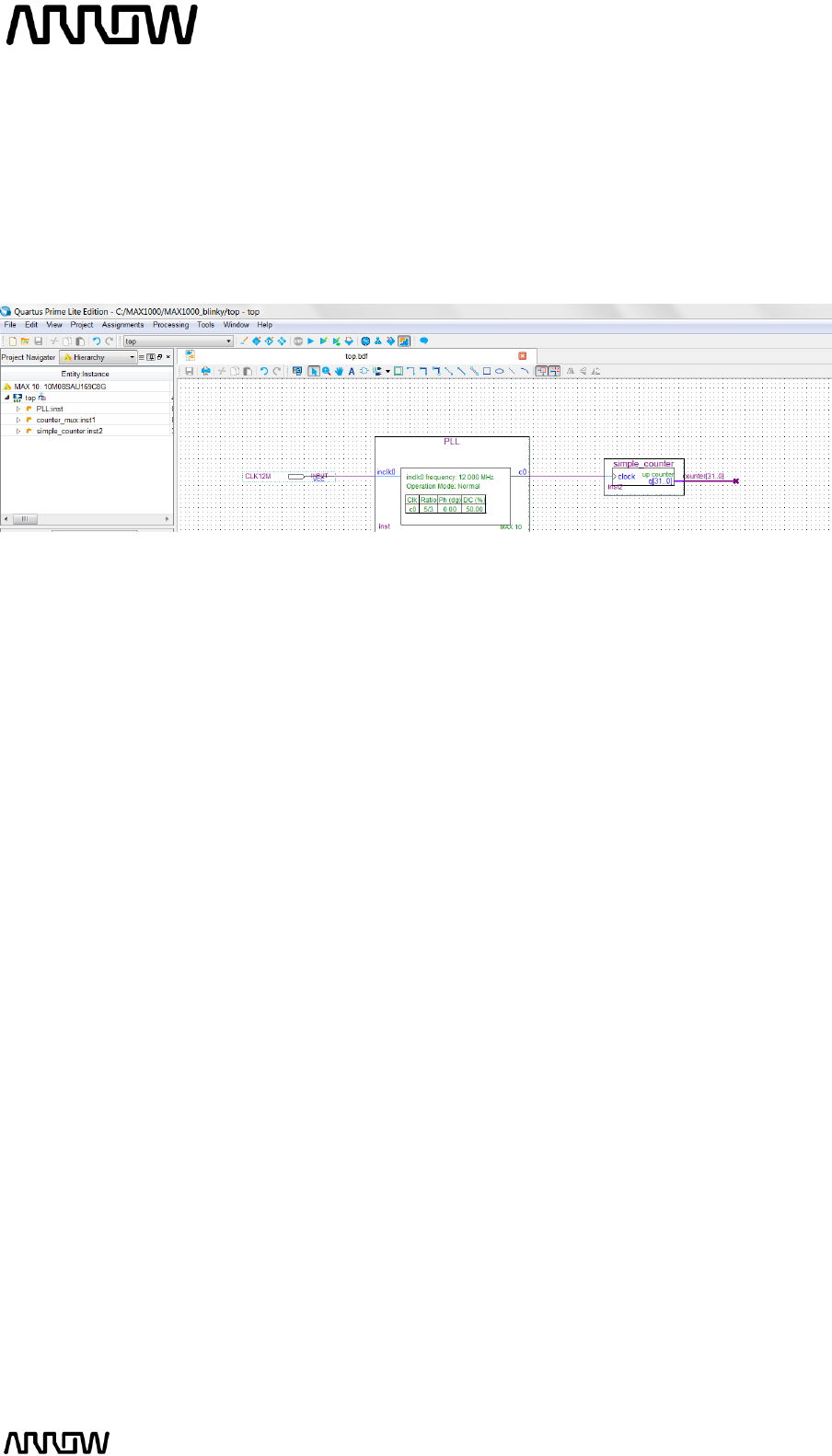Open the top entity combo box
The height and width of the screenshot is (1456, 832).
tap(179, 341)
